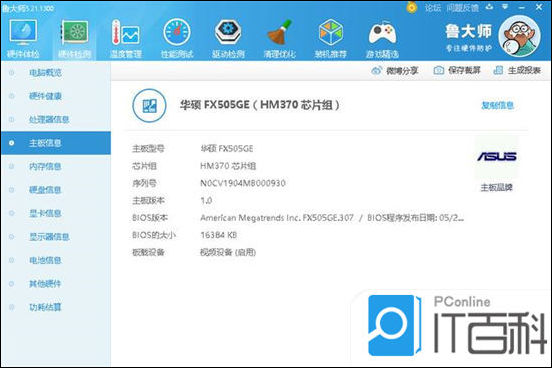Image resolution: width=552 pixels, height=368 pixels.
Task: Select 主板信息 in sidebar
Action: [x=56, y=143]
